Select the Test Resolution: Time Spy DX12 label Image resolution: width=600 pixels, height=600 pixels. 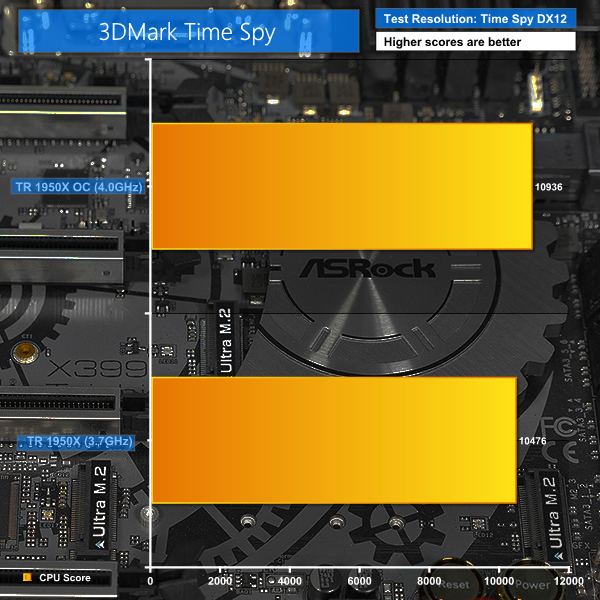475,19
